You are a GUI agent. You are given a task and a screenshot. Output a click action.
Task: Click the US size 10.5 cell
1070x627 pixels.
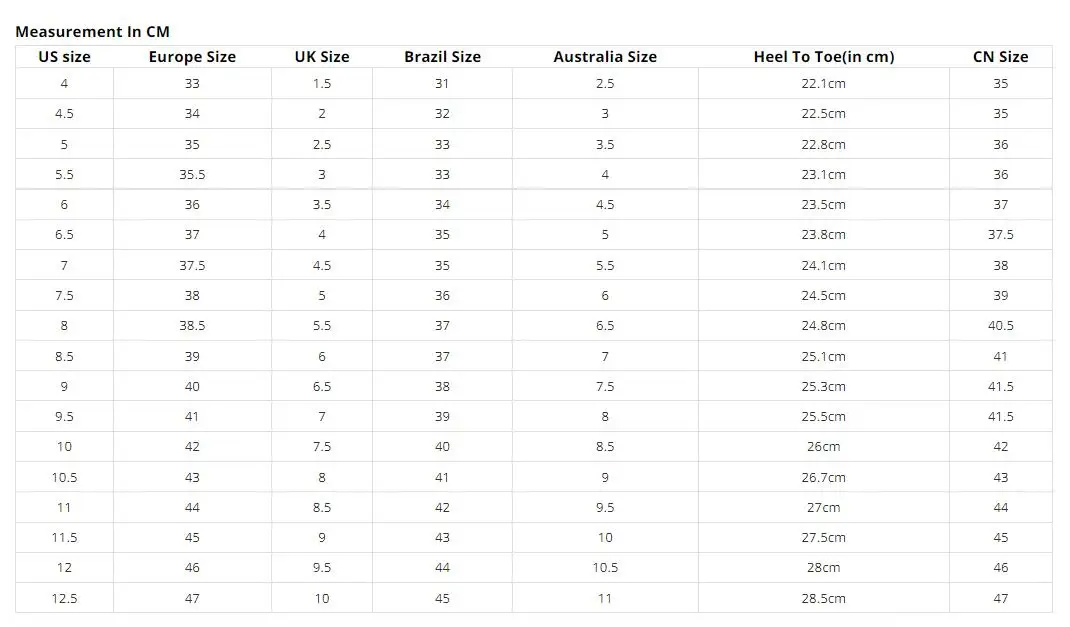pos(64,478)
